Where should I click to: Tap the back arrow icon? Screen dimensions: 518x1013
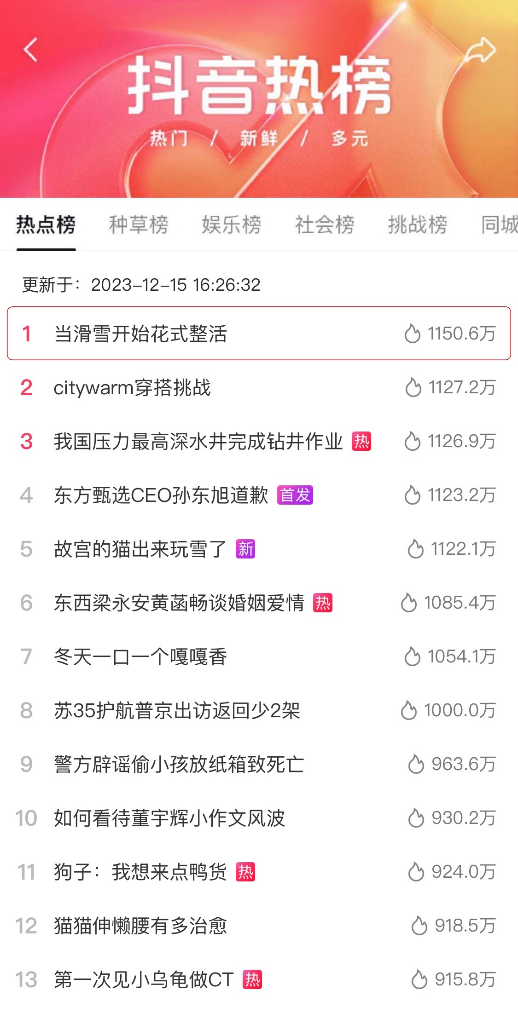coord(31,50)
